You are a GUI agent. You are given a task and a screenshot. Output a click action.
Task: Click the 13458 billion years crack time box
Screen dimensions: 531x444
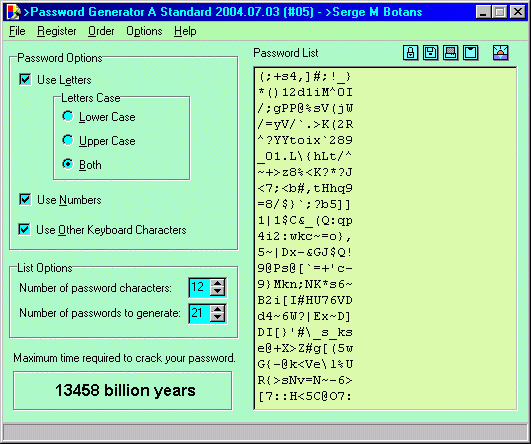(x=123, y=390)
